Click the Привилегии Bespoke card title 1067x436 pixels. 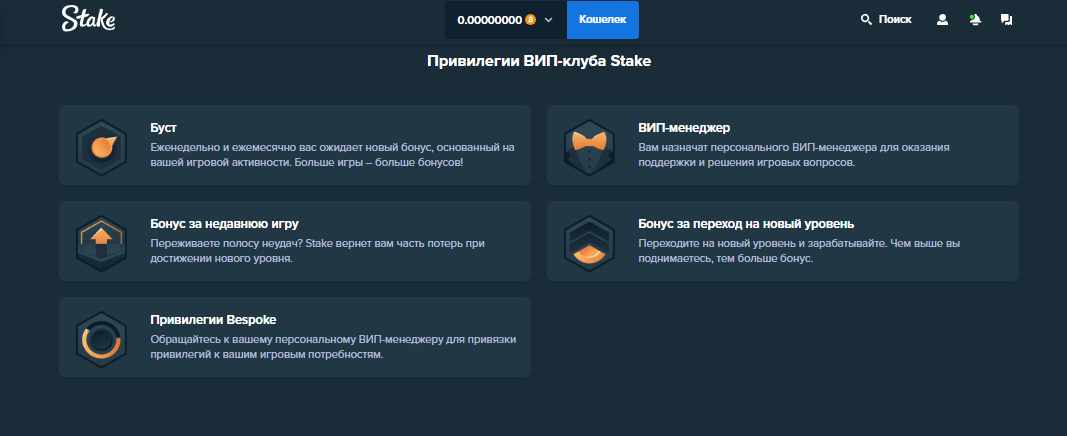(213, 320)
